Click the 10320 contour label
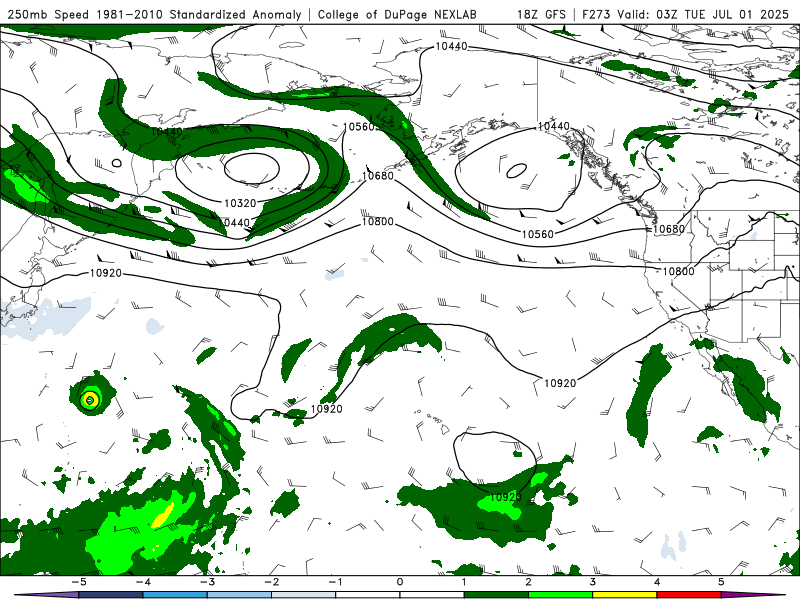Image resolution: width=800 pixels, height=600 pixels. (x=240, y=203)
